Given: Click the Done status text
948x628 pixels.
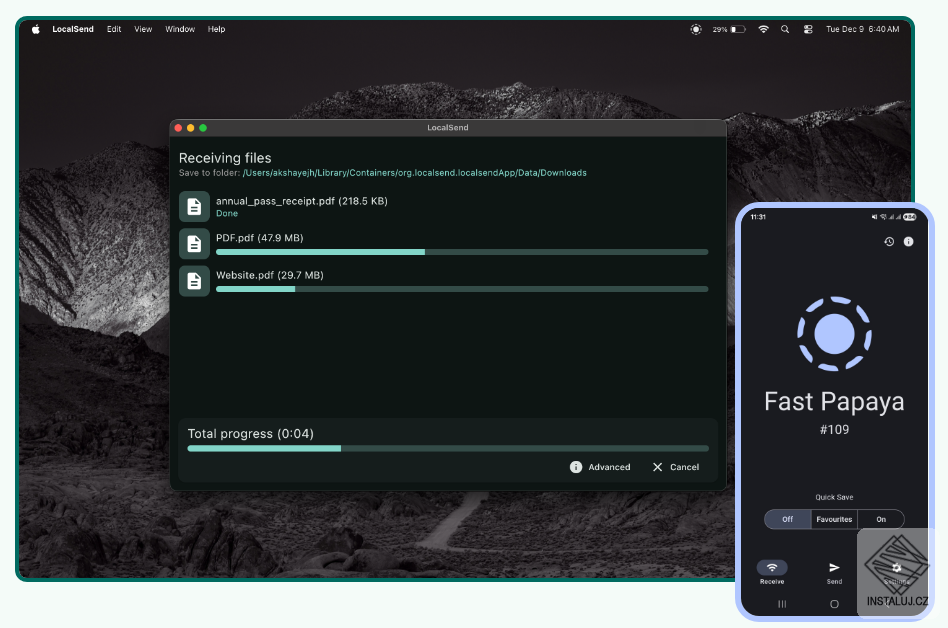Looking at the screenshot, I should [x=227, y=213].
